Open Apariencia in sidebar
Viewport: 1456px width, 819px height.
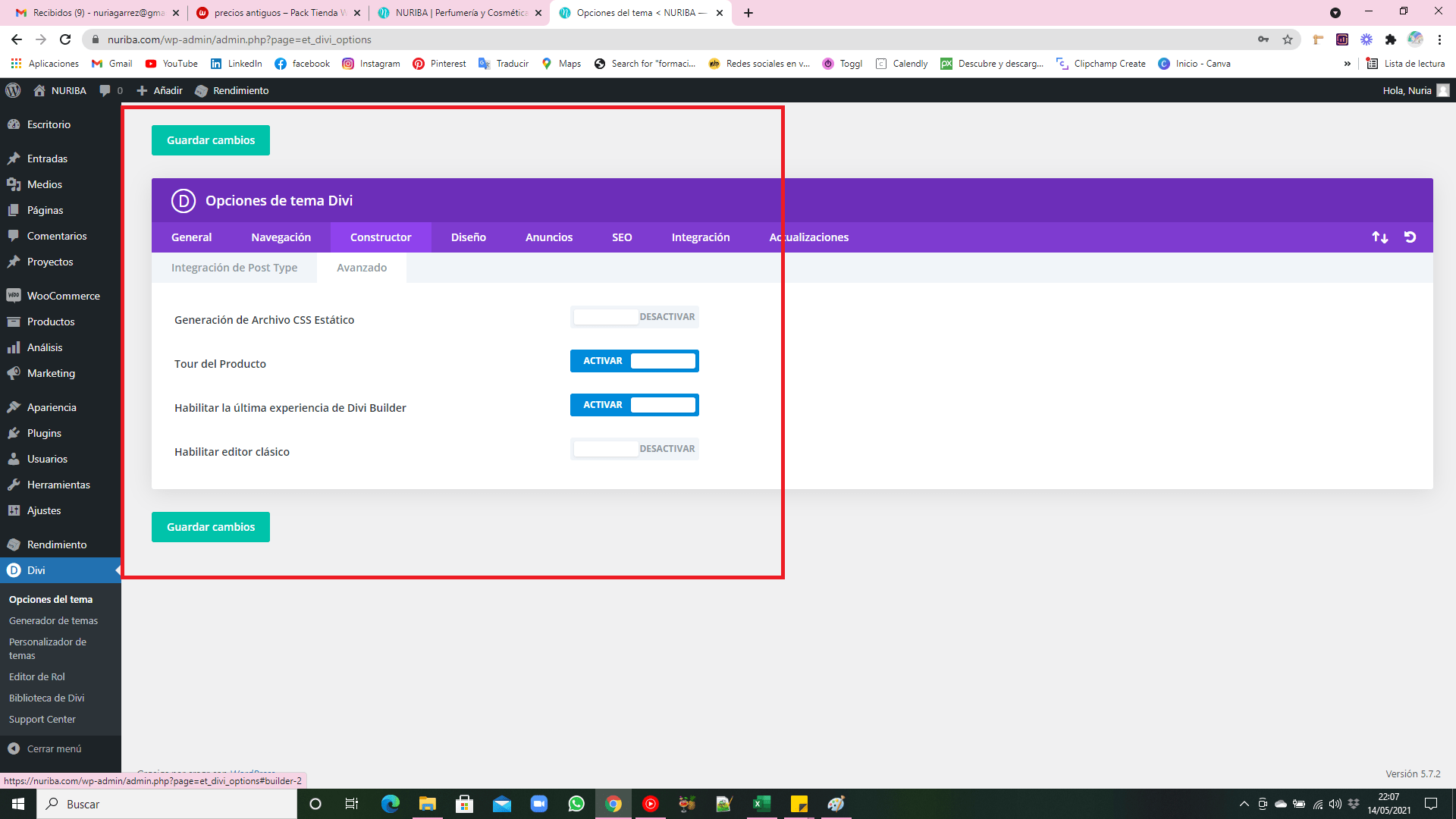click(61, 407)
